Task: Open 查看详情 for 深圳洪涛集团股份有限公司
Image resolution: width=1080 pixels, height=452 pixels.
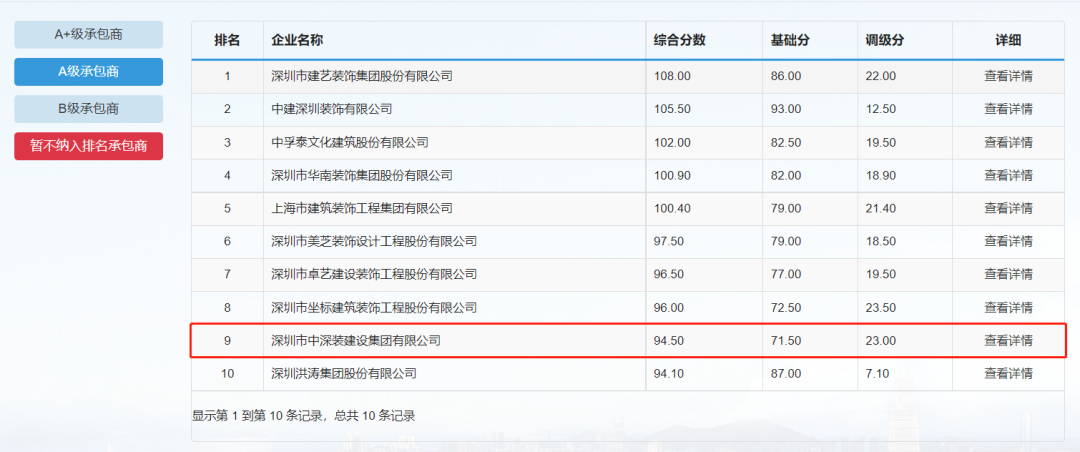Action: pos(1008,374)
